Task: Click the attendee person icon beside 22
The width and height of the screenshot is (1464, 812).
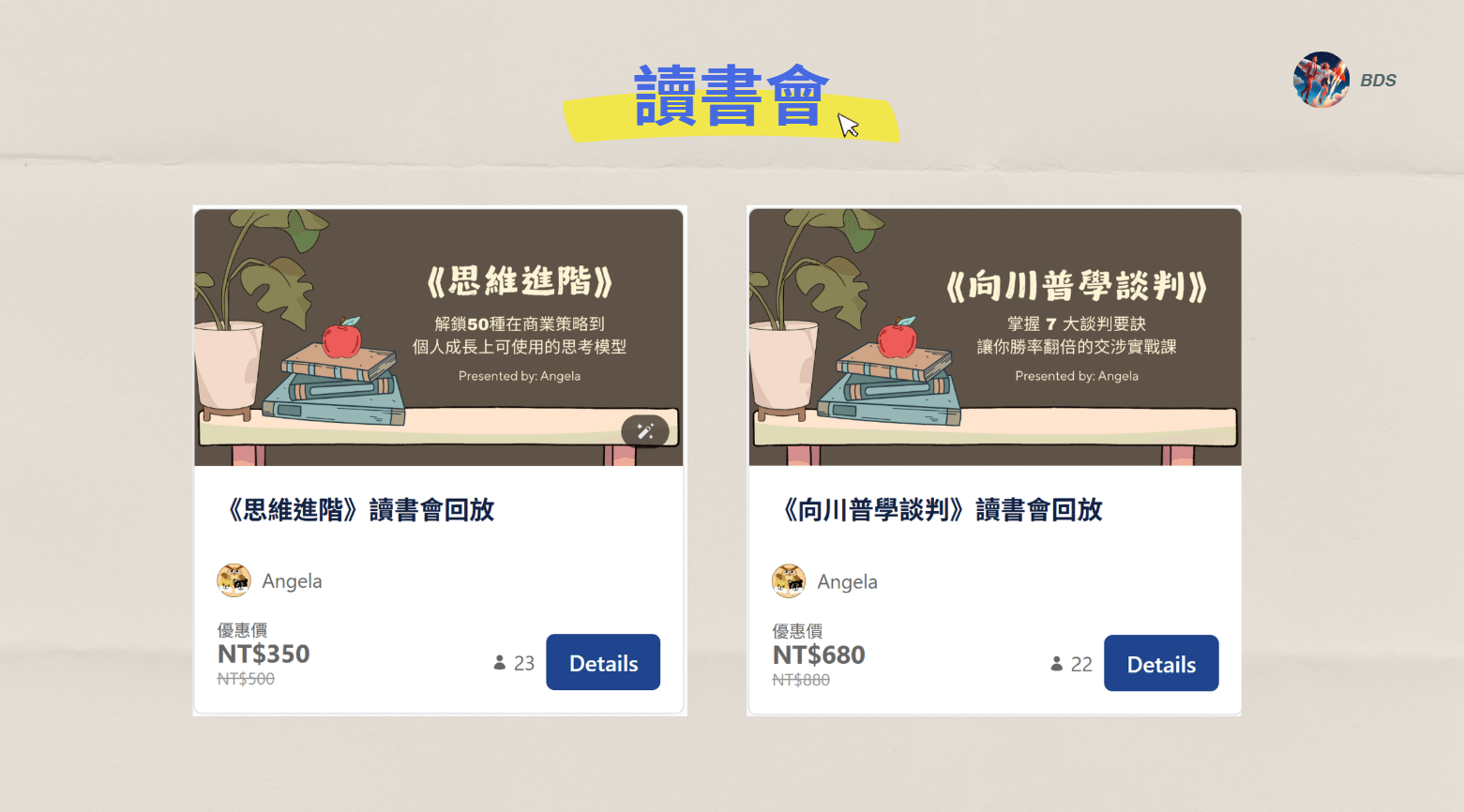Action: pos(1057,664)
